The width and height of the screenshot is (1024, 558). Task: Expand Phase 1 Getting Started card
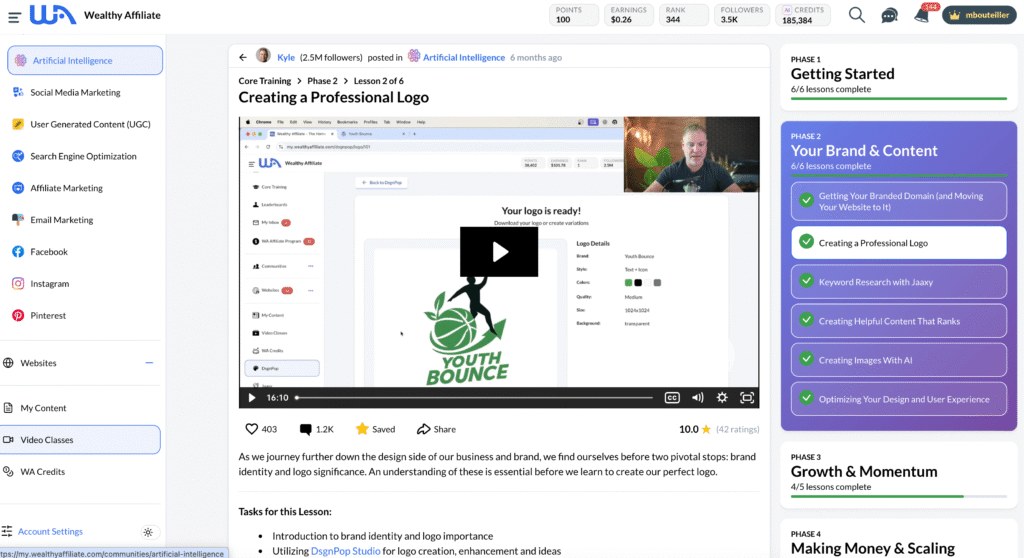click(899, 77)
